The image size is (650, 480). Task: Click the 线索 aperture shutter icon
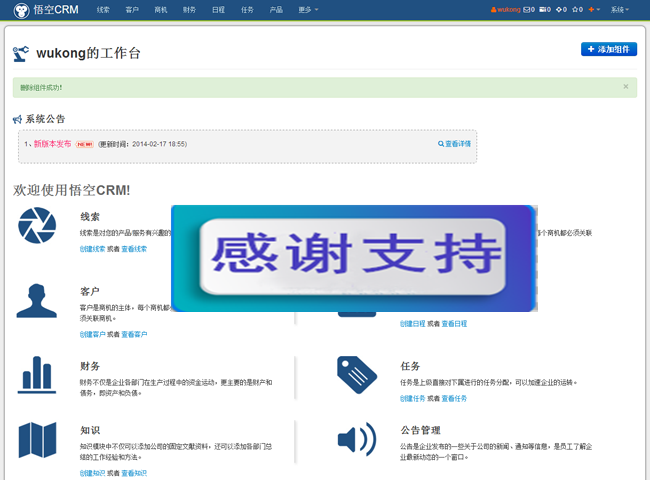coord(37,225)
